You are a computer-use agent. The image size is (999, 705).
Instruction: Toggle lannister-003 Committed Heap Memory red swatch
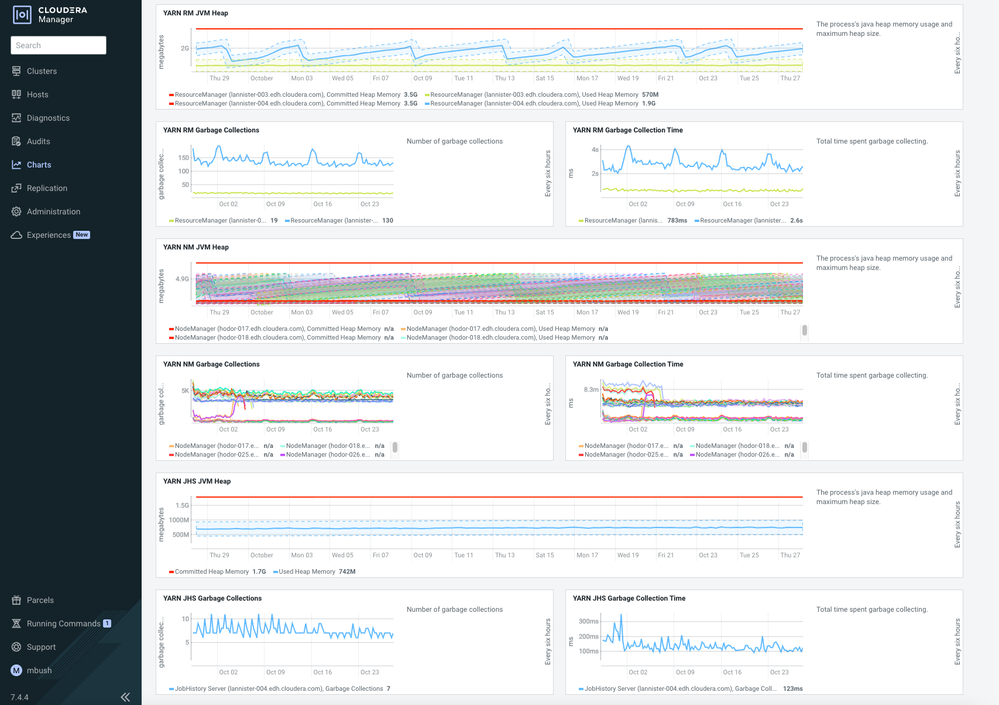tap(171, 95)
